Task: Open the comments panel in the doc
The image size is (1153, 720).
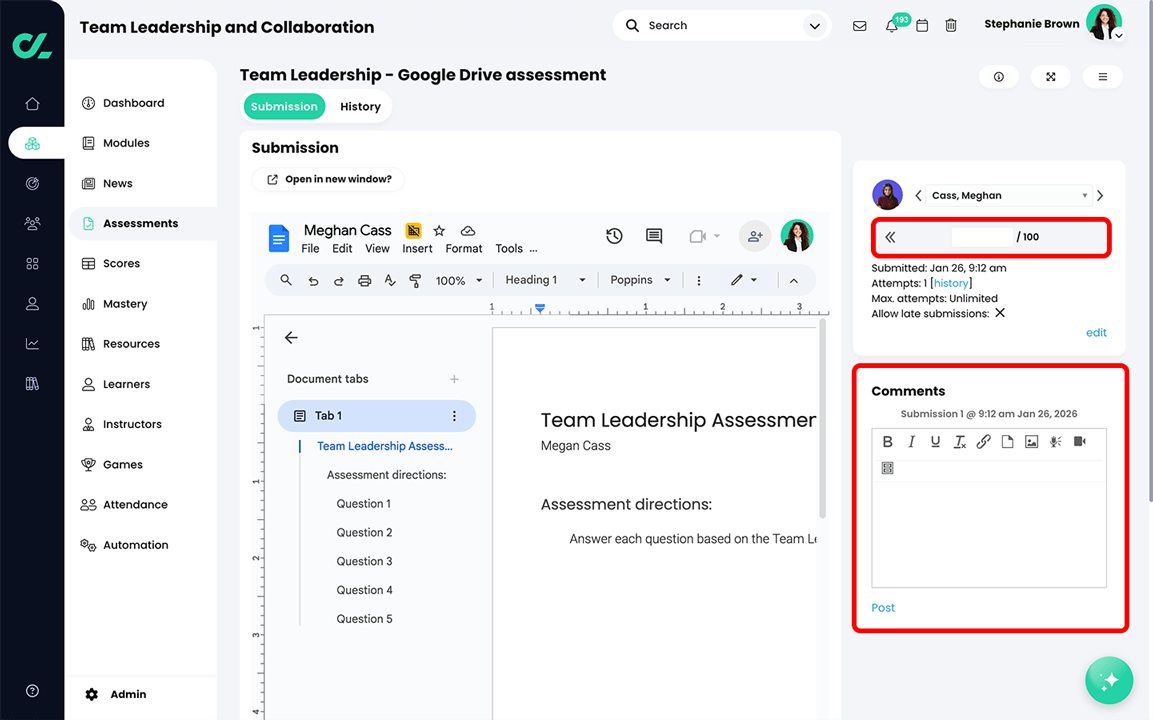Action: point(654,236)
